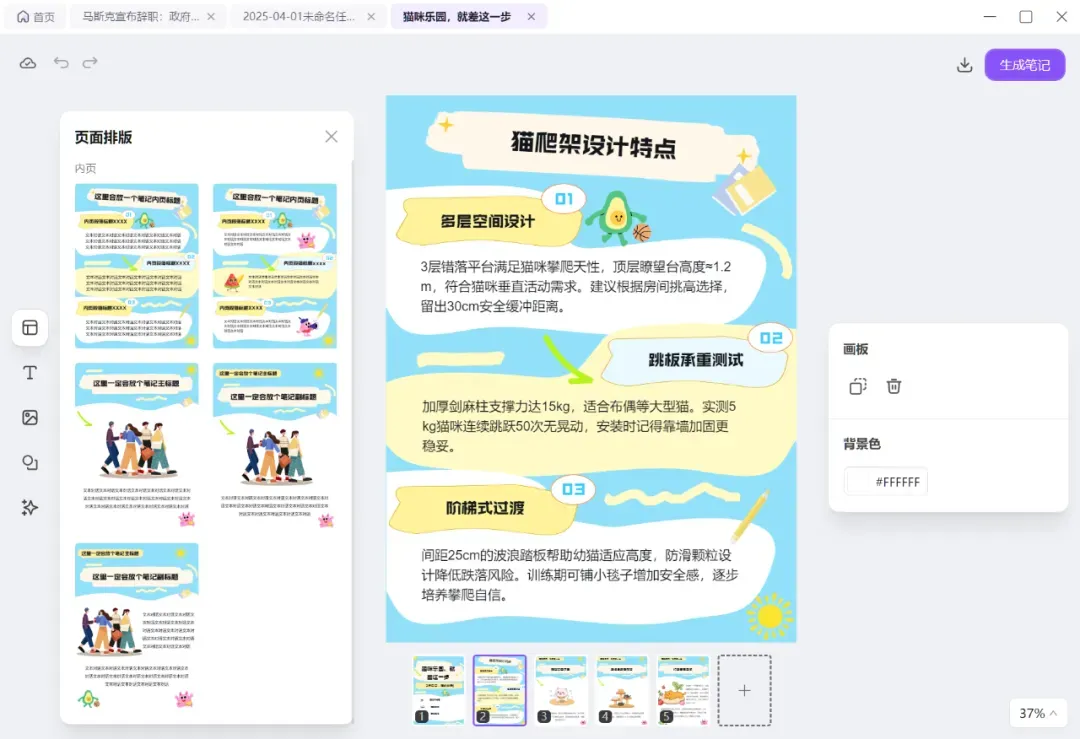Viewport: 1080px width, 739px height.
Task: Select page thumbnail 4
Action: tap(622, 690)
